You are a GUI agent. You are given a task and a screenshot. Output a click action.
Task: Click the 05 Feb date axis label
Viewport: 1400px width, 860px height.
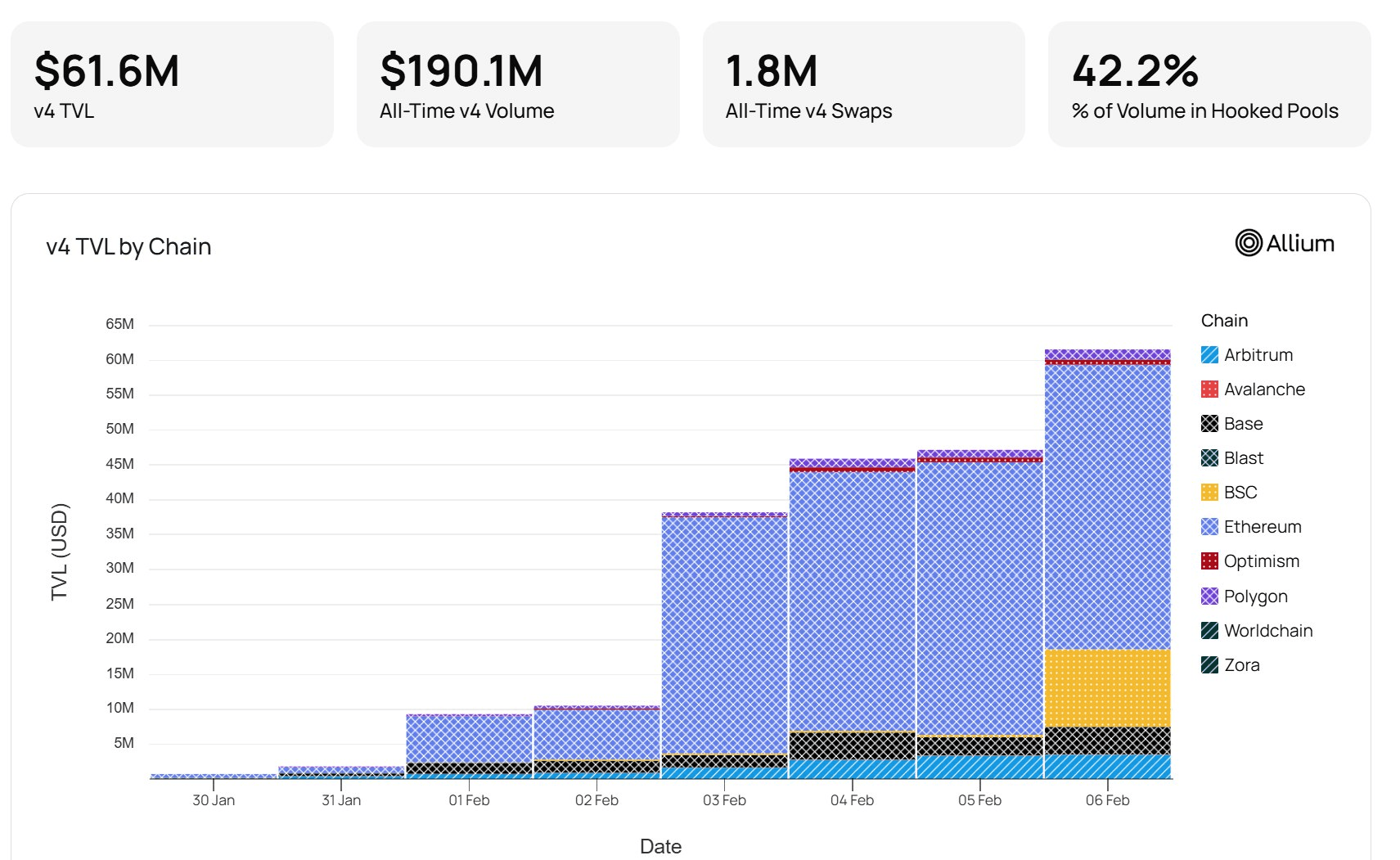pyautogui.click(x=979, y=800)
